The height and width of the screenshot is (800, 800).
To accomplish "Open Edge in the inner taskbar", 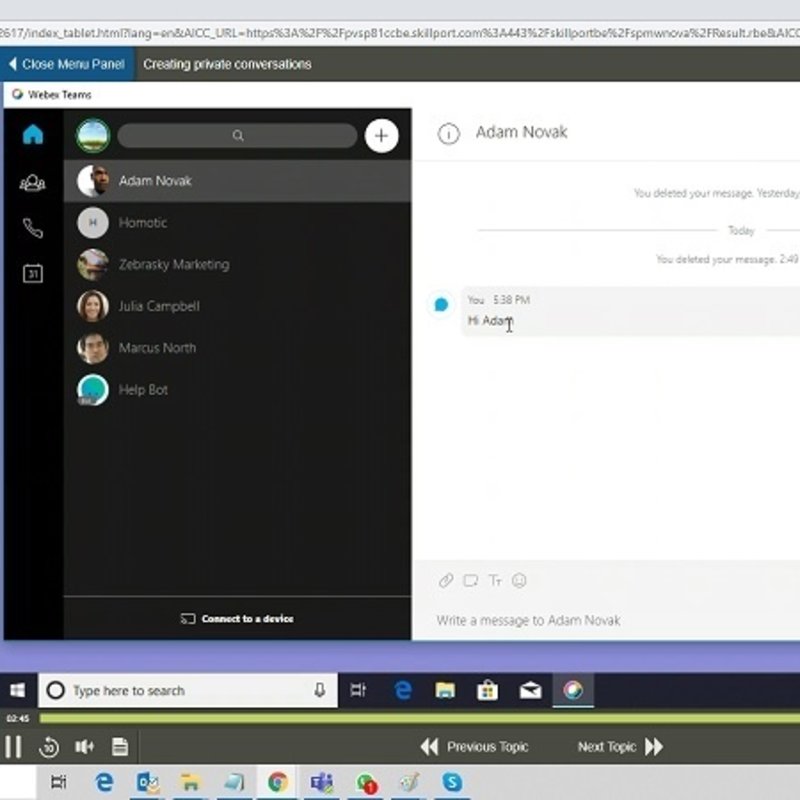I will pos(403,690).
